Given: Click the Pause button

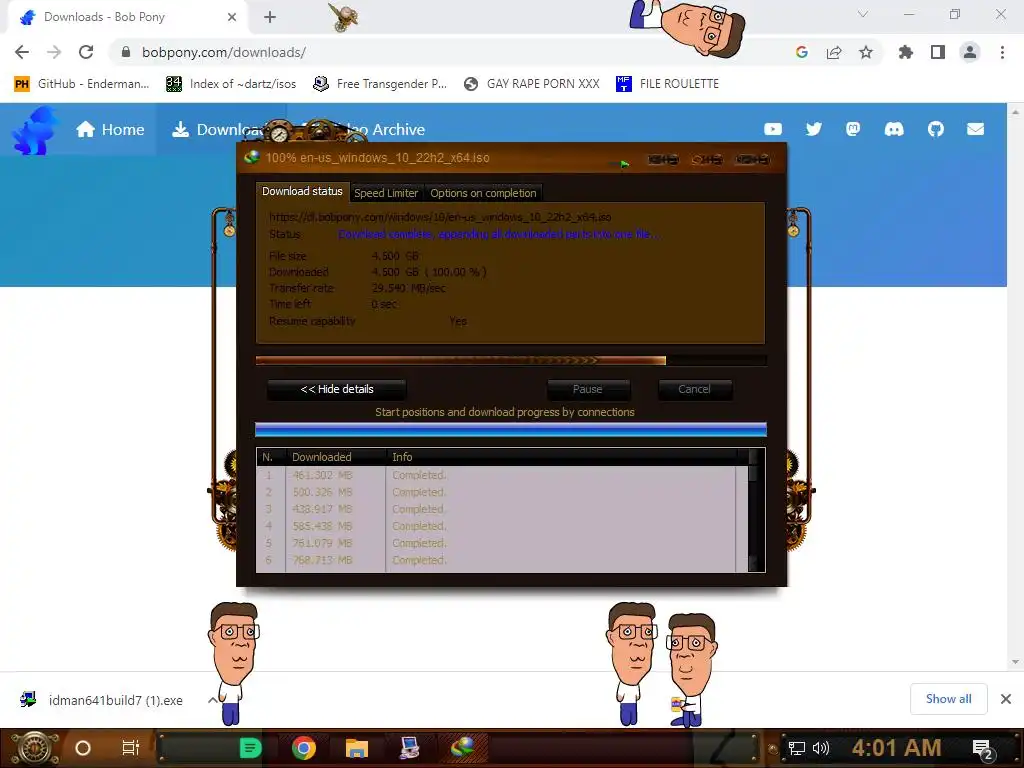Looking at the screenshot, I should tap(588, 389).
